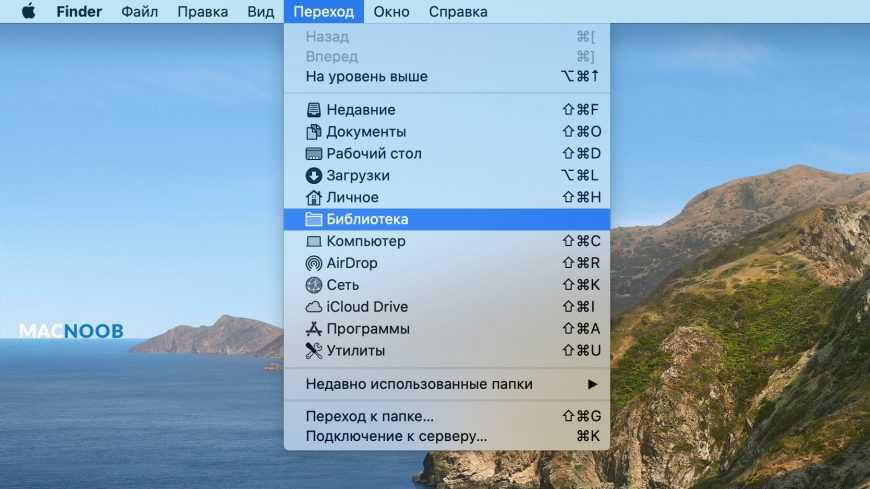870x489 pixels.
Task: Click the ⌘K shortcut of Подключение к серверу
Action: [x=588, y=436]
